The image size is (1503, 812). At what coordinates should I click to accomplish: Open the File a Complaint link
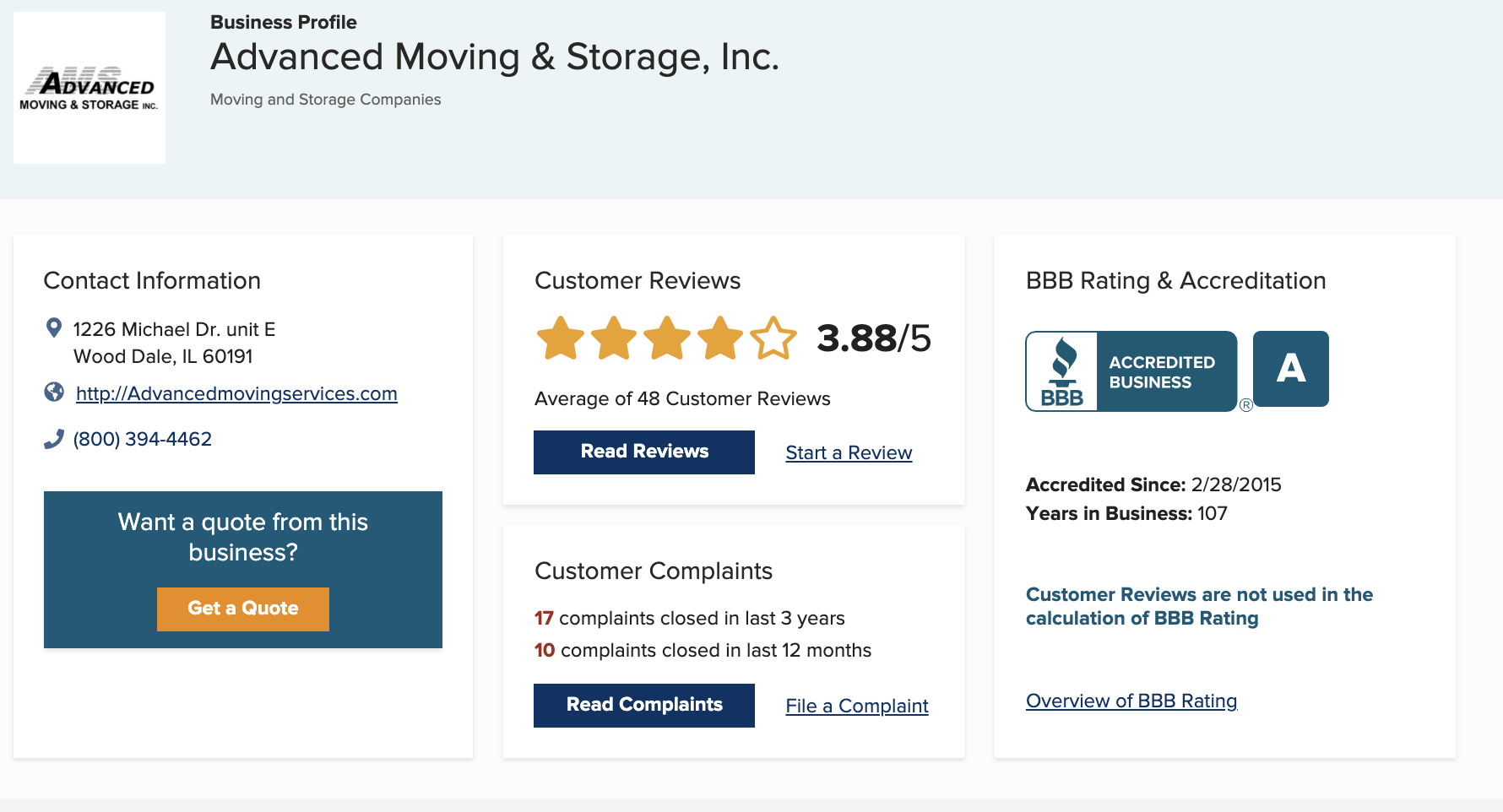tap(857, 706)
